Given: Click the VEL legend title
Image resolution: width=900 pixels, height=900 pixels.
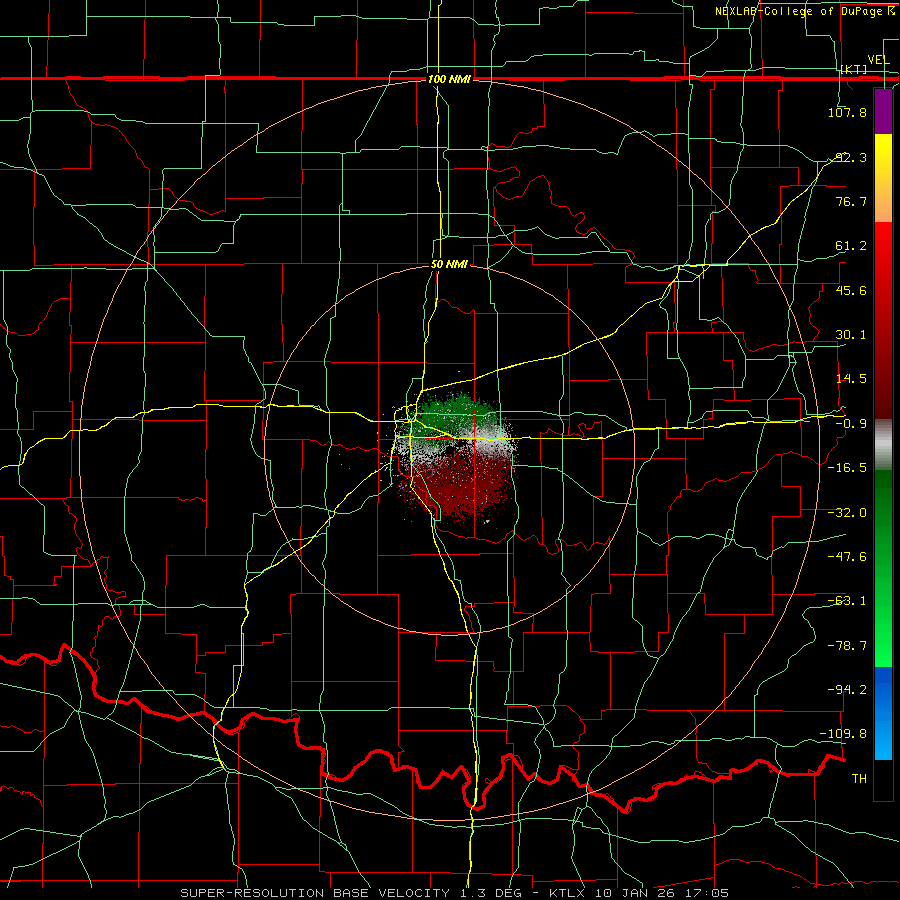Looking at the screenshot, I should click(x=878, y=60).
